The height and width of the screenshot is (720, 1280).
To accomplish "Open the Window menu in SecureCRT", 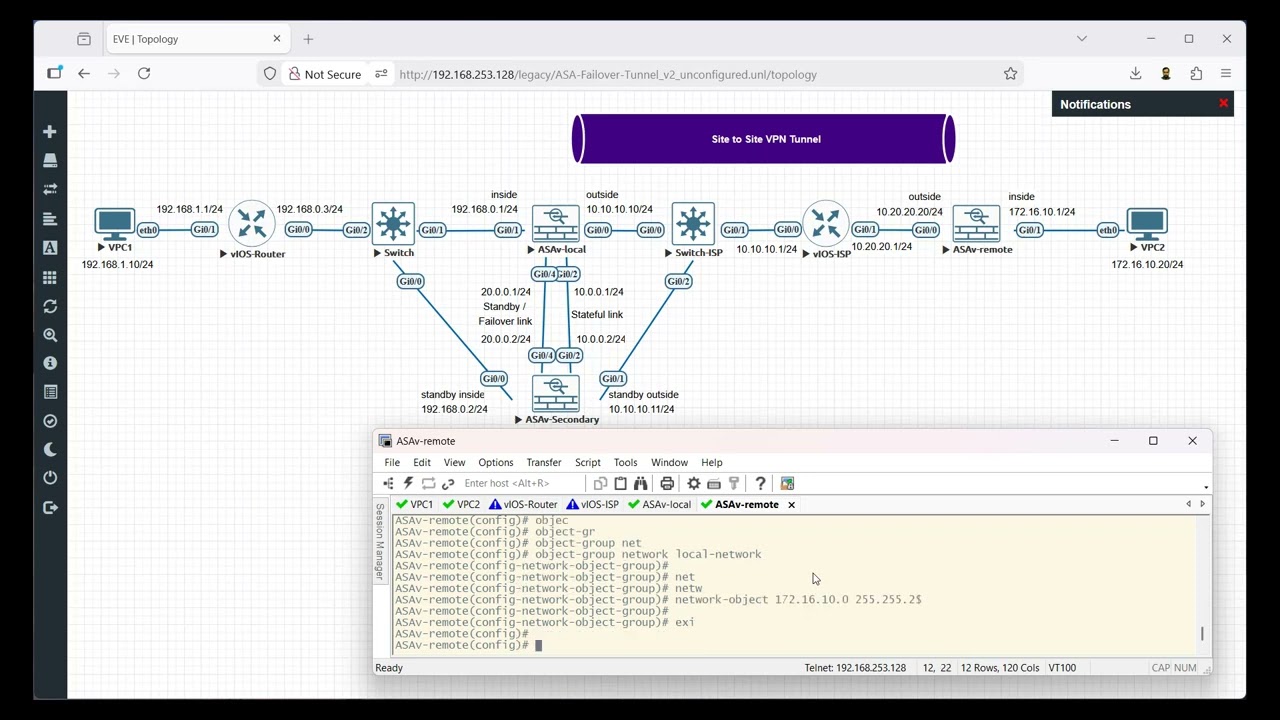I will pyautogui.click(x=669, y=463).
